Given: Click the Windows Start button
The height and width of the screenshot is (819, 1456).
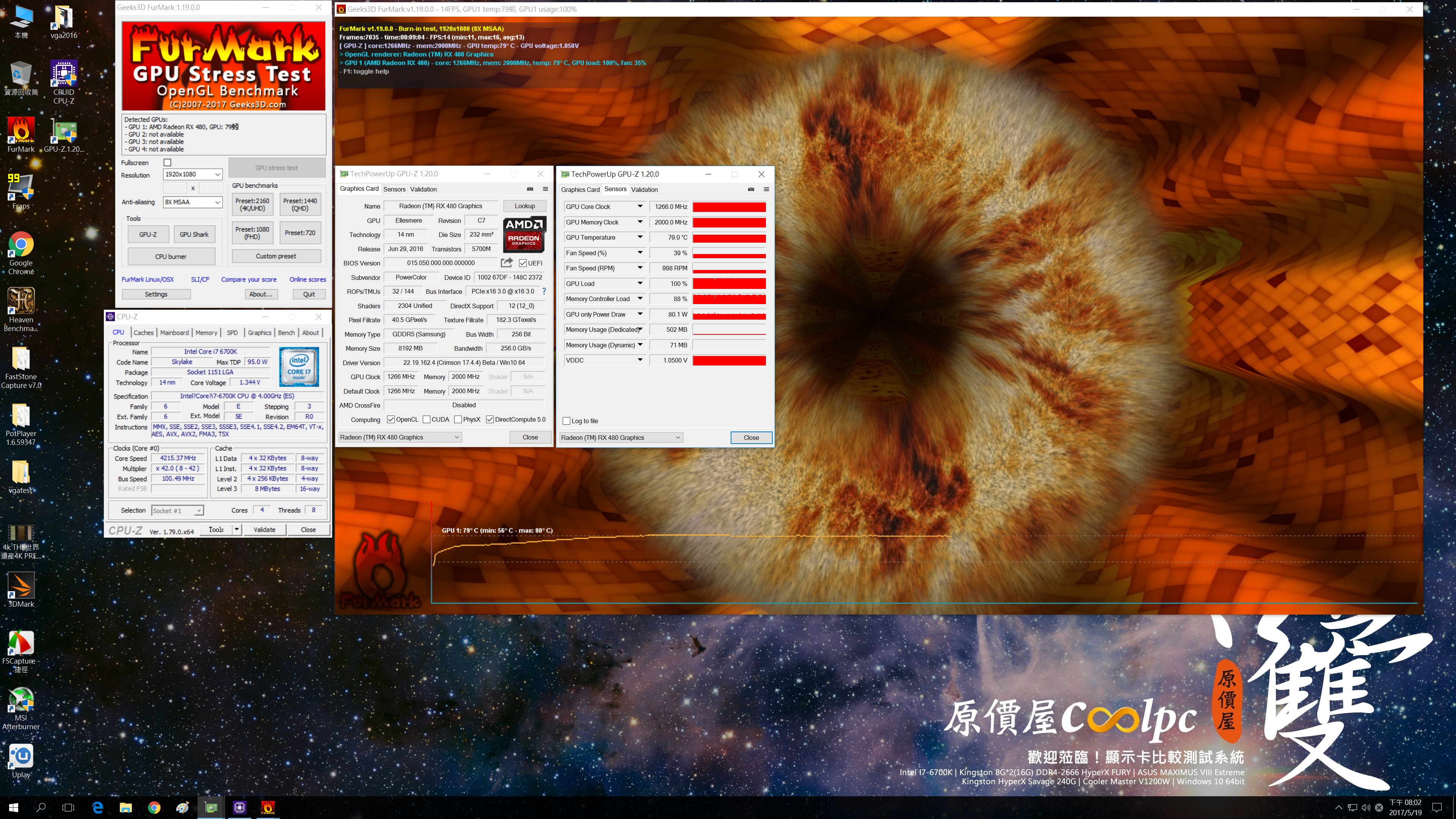Looking at the screenshot, I should pos(14,808).
